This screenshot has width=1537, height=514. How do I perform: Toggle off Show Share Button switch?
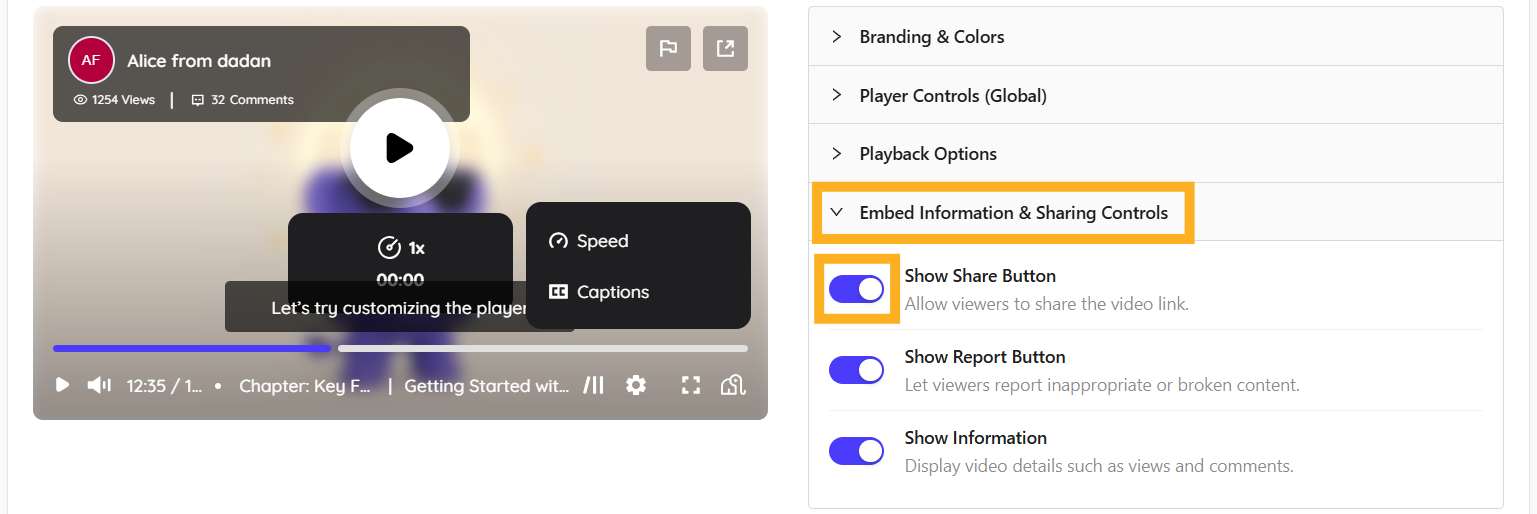point(856,289)
